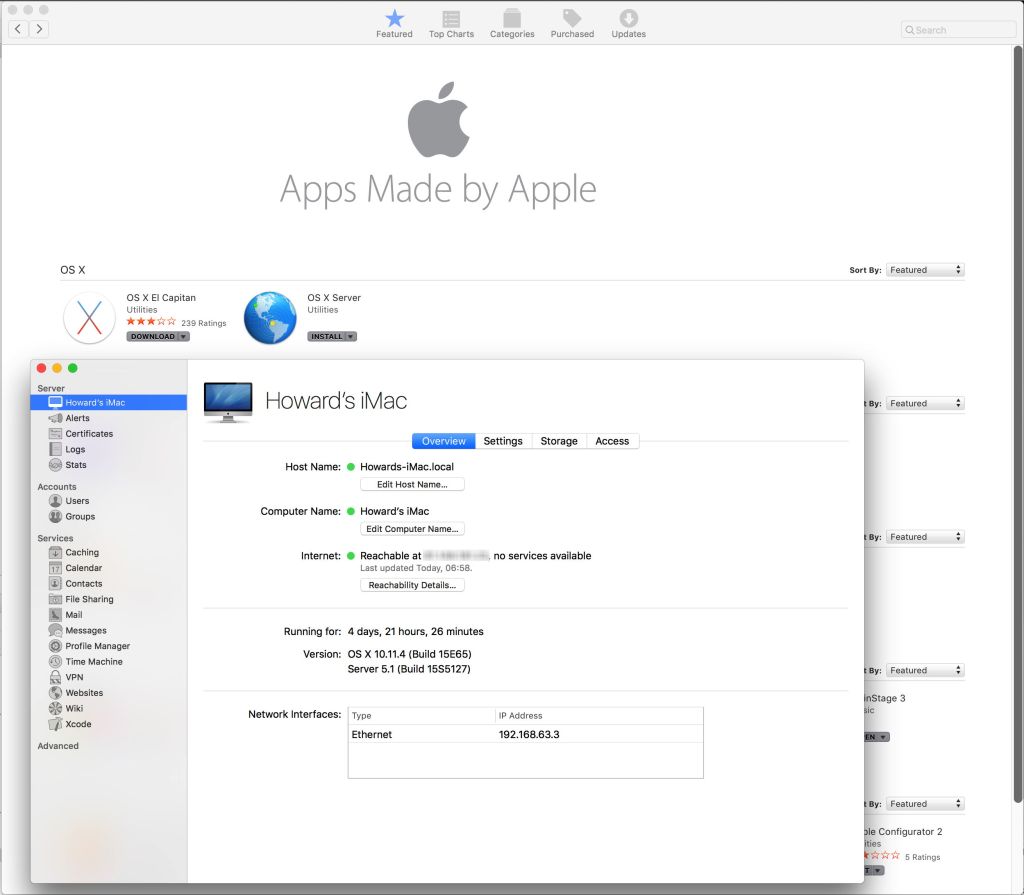Switch to the Storage tab
The height and width of the screenshot is (895, 1024).
point(558,441)
